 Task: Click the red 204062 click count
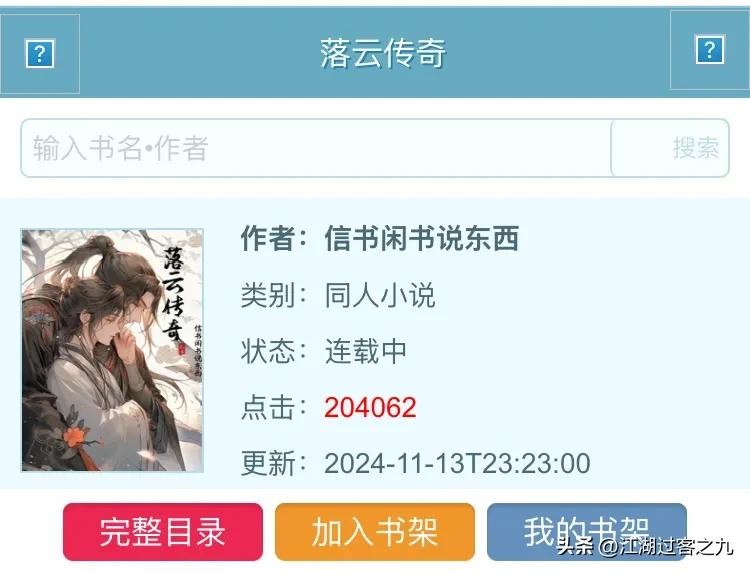[x=370, y=408]
